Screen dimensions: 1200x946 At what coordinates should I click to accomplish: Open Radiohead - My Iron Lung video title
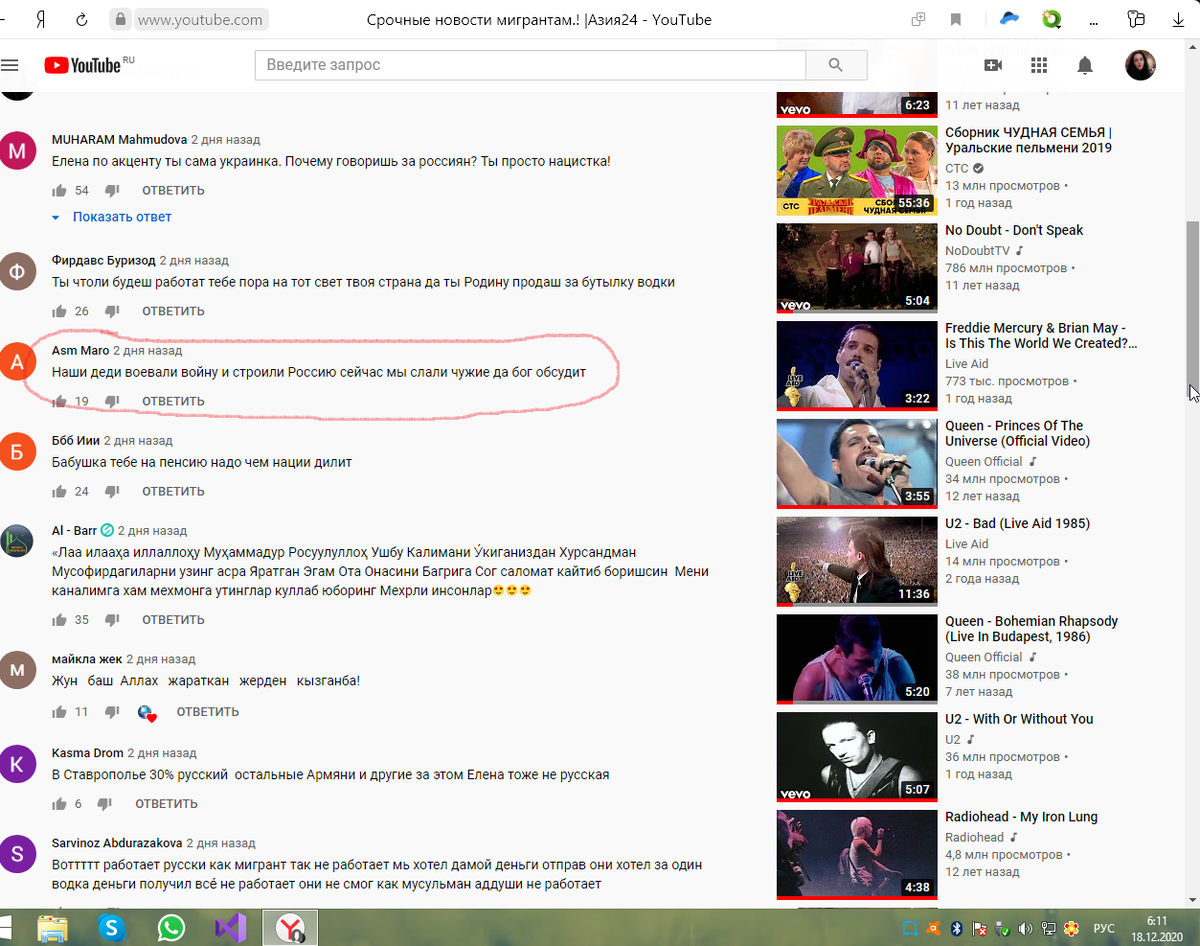pyautogui.click(x=1021, y=817)
